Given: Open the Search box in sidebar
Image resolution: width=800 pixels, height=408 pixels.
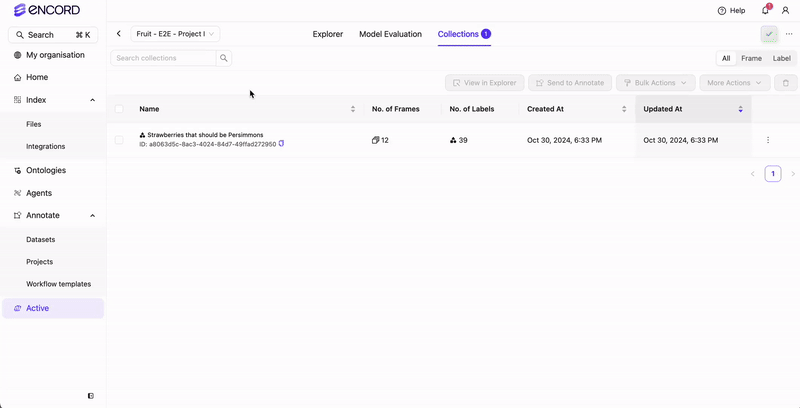Looking at the screenshot, I should pos(53,35).
